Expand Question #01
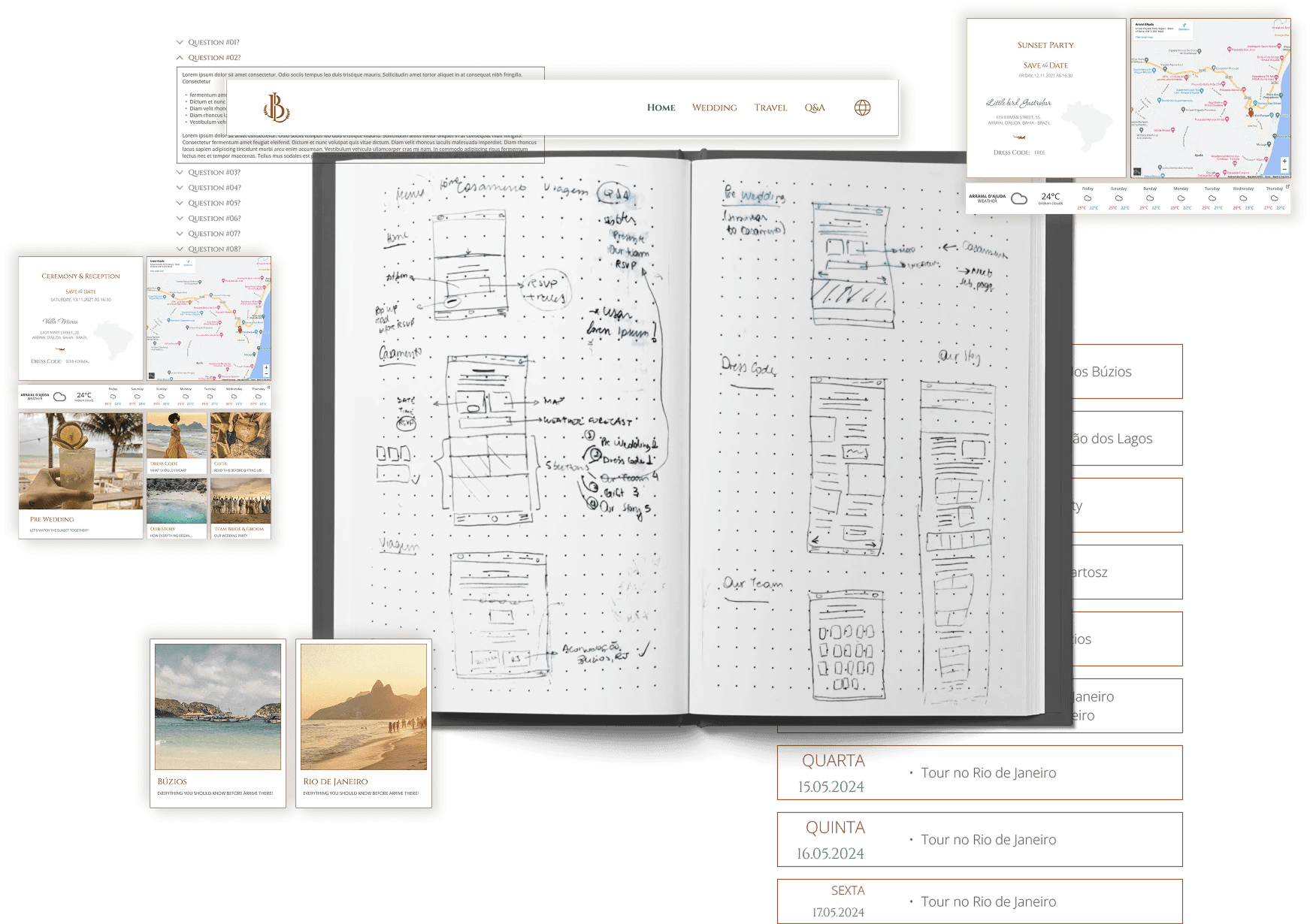The width and height of the screenshot is (1310, 924). coord(208,43)
